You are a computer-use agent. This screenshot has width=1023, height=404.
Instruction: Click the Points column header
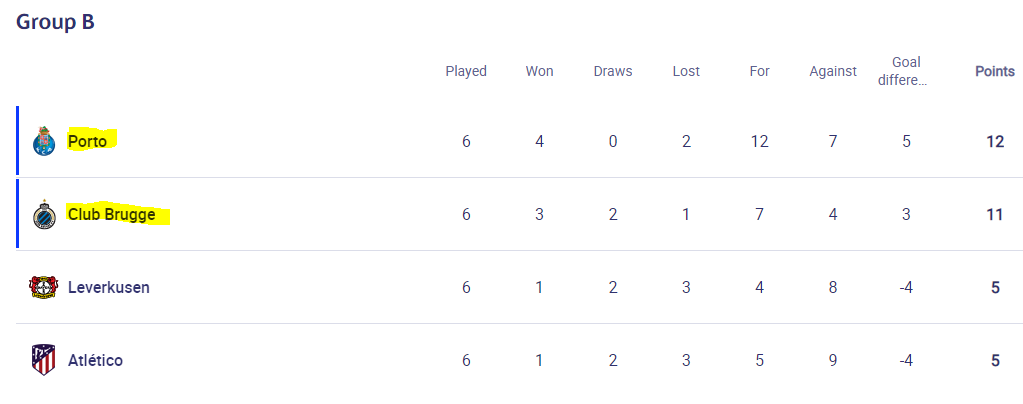click(995, 71)
